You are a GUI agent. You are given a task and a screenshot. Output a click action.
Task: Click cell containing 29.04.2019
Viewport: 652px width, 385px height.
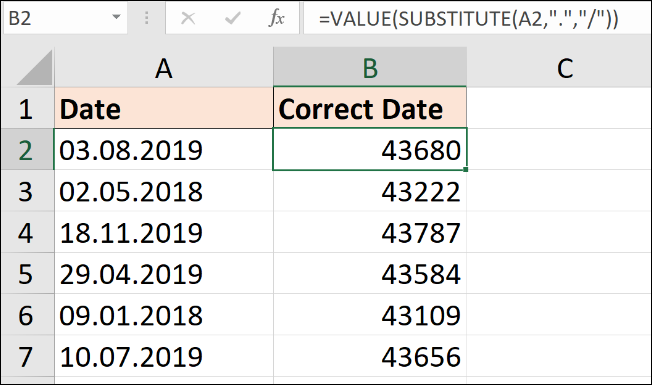pos(163,274)
